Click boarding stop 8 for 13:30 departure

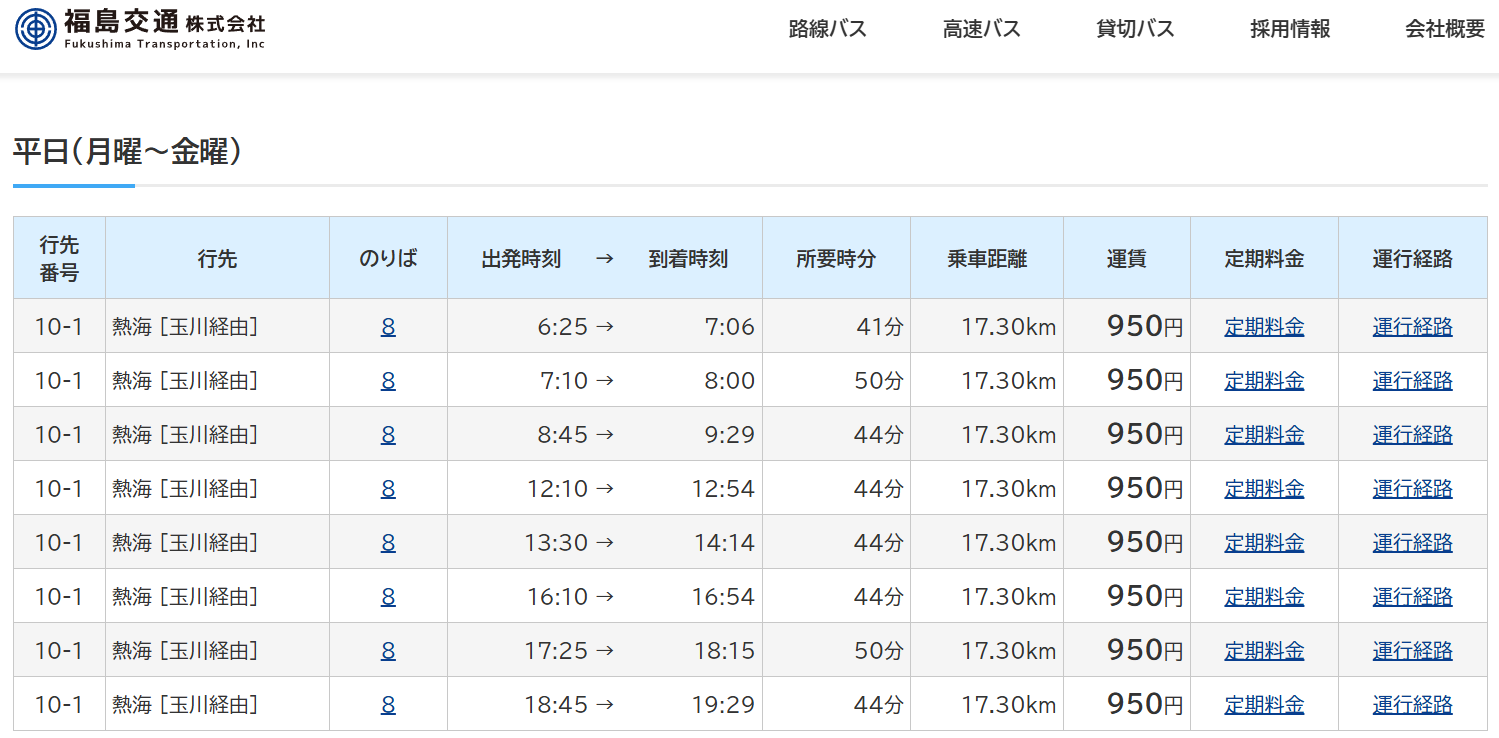[388, 543]
